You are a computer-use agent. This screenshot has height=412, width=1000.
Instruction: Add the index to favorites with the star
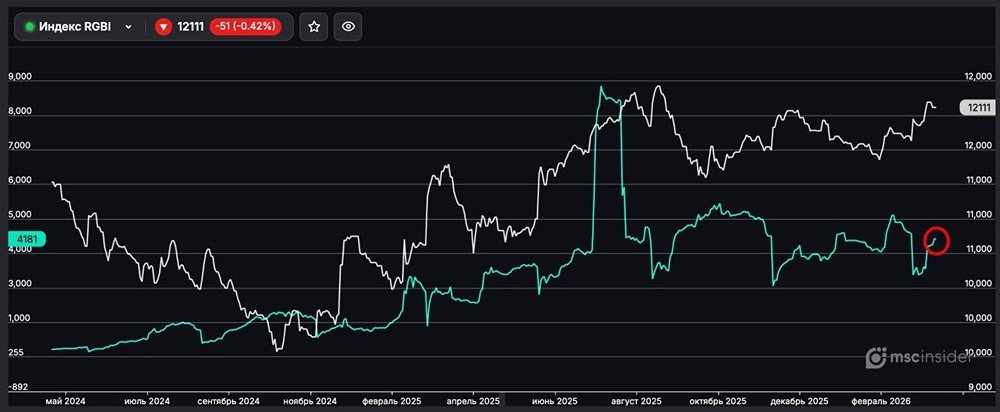pyautogui.click(x=313, y=27)
